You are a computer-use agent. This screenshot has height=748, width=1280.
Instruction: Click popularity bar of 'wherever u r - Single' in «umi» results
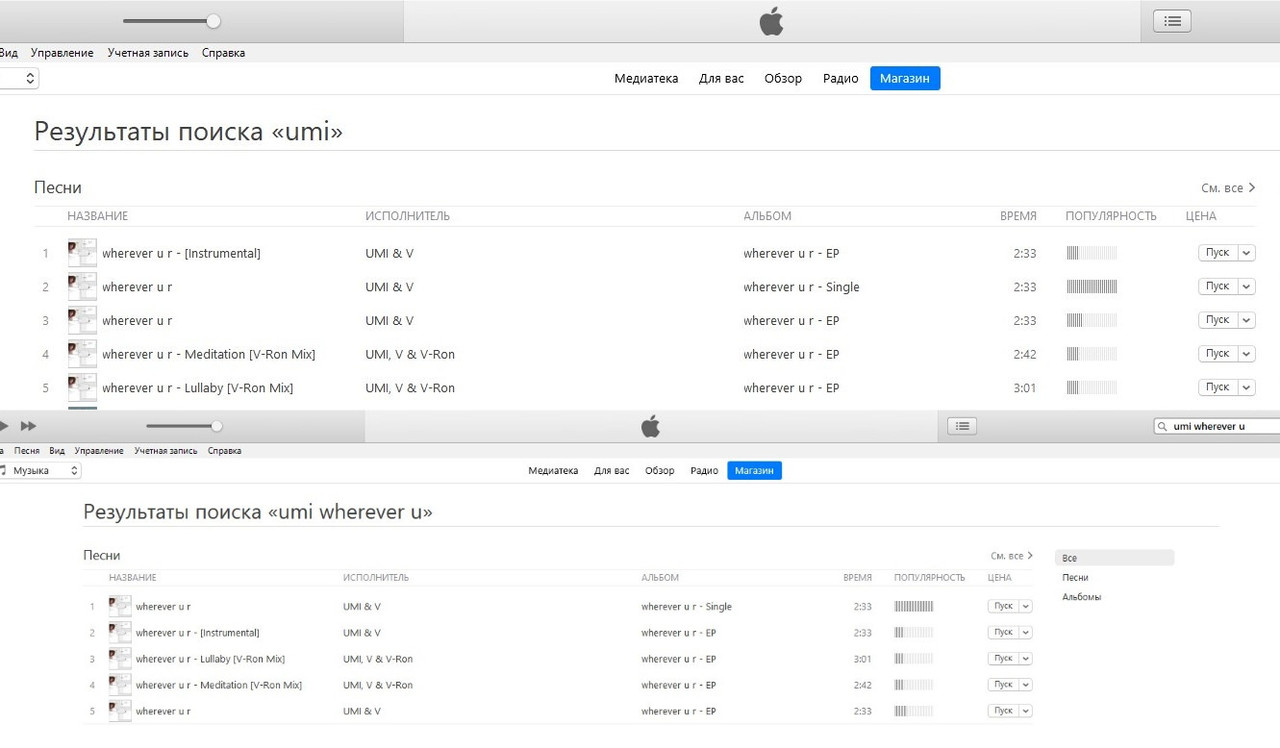click(1091, 287)
